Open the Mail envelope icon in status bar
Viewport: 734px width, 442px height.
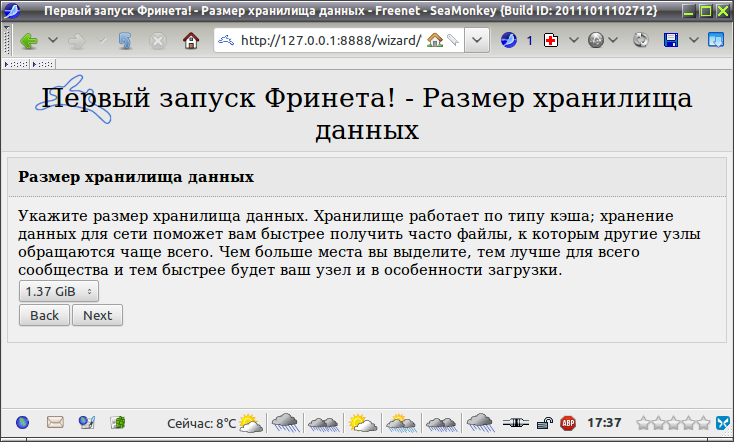(x=55, y=422)
